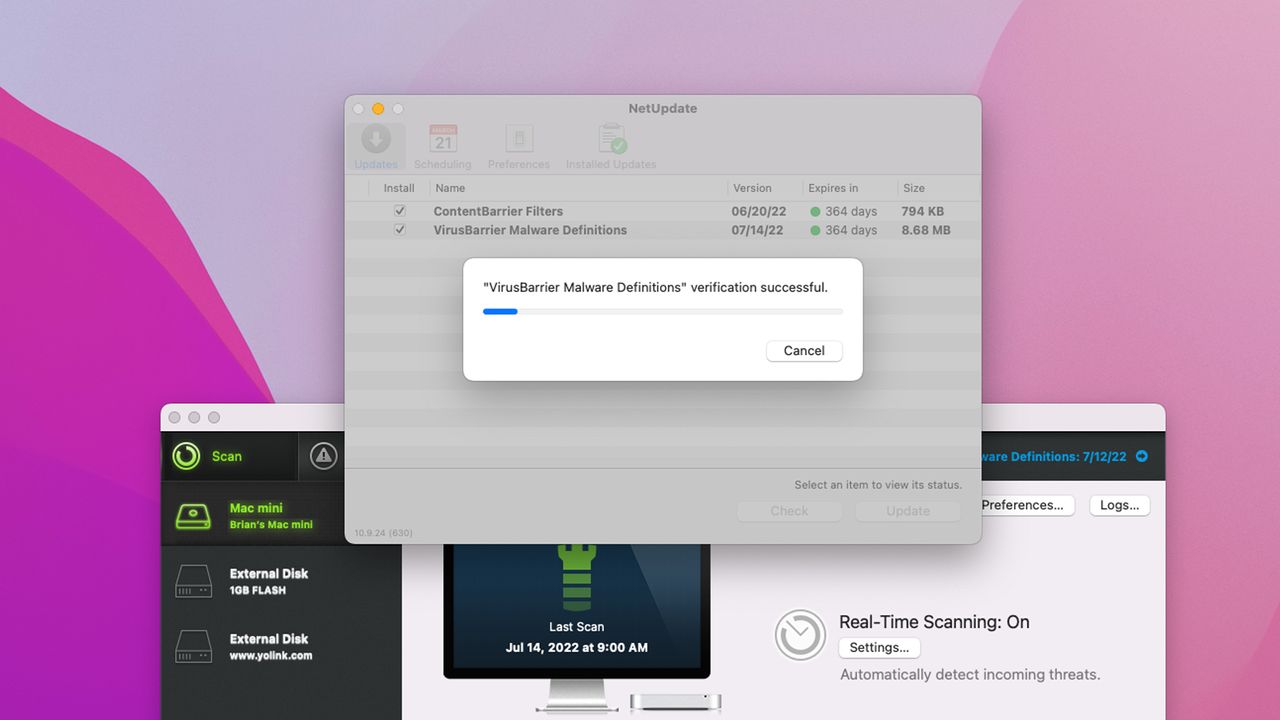Click the www.yolink.com external disk icon

pos(194,646)
